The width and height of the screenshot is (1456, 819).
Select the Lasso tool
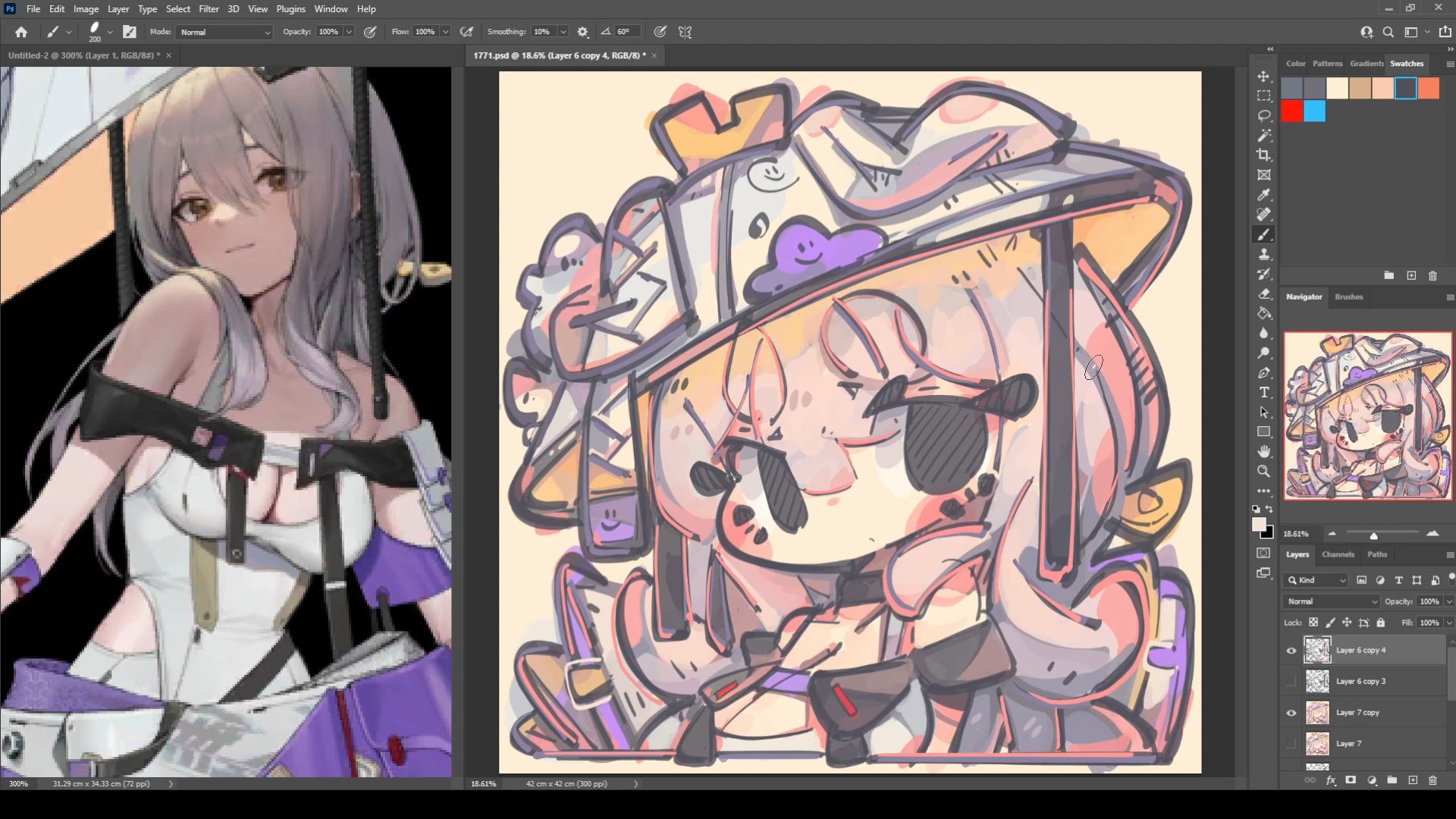tap(1263, 116)
